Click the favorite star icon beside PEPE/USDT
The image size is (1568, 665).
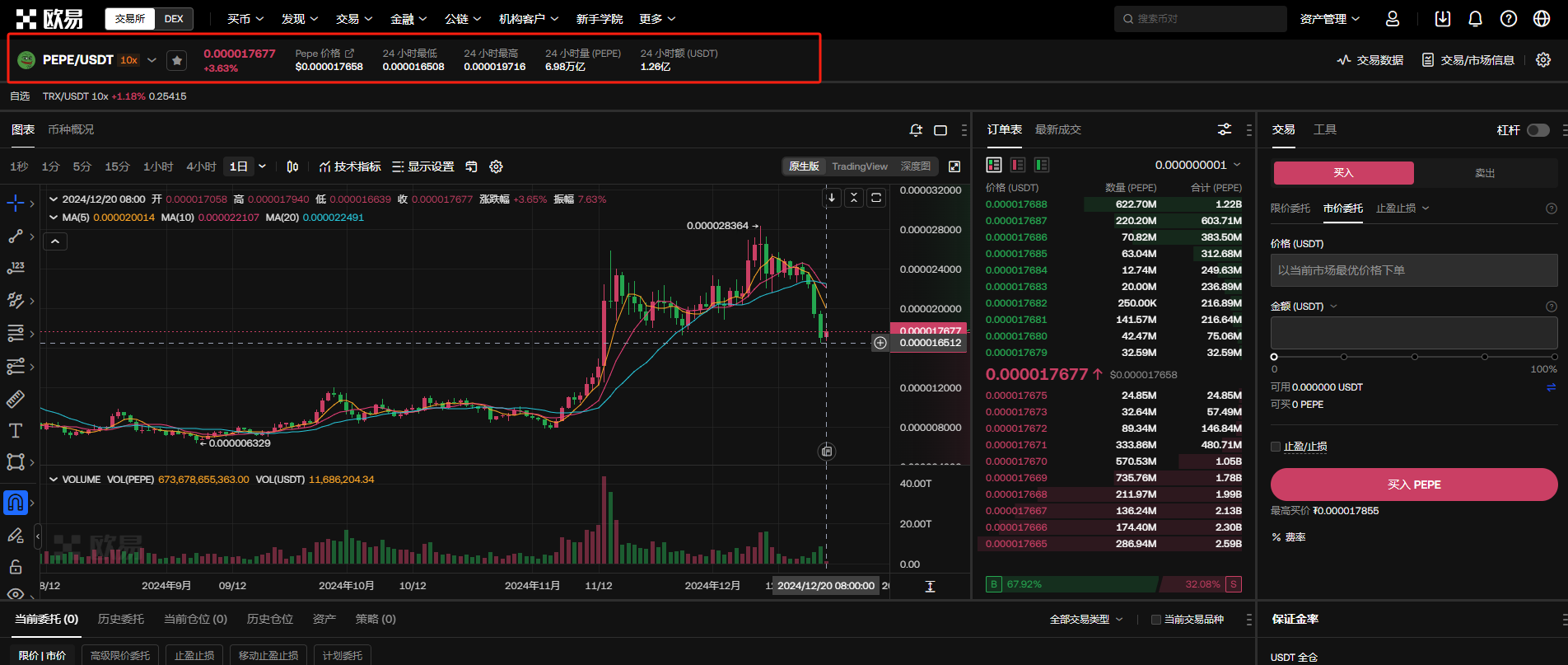click(x=176, y=60)
